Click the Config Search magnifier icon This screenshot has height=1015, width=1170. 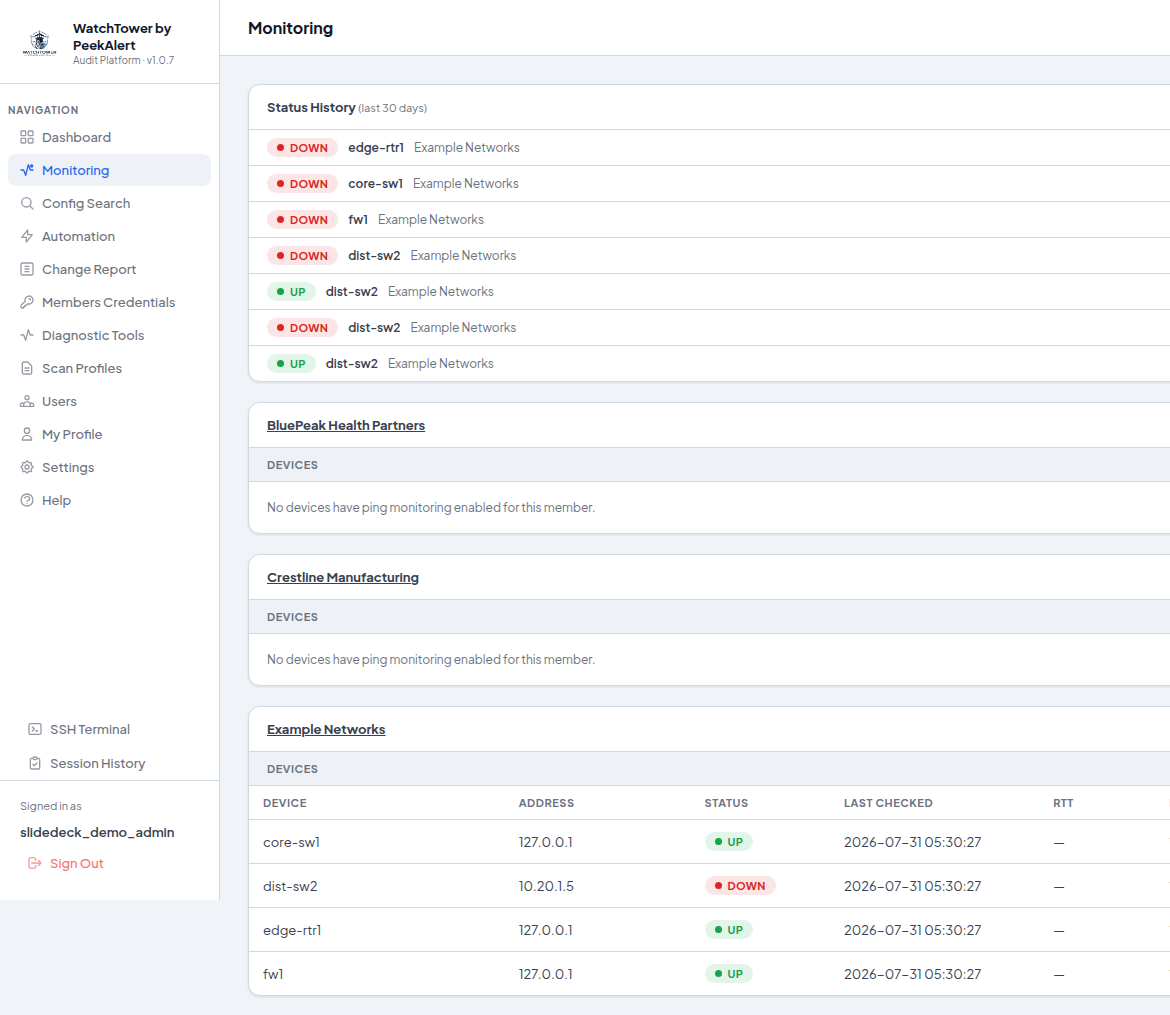(27, 203)
